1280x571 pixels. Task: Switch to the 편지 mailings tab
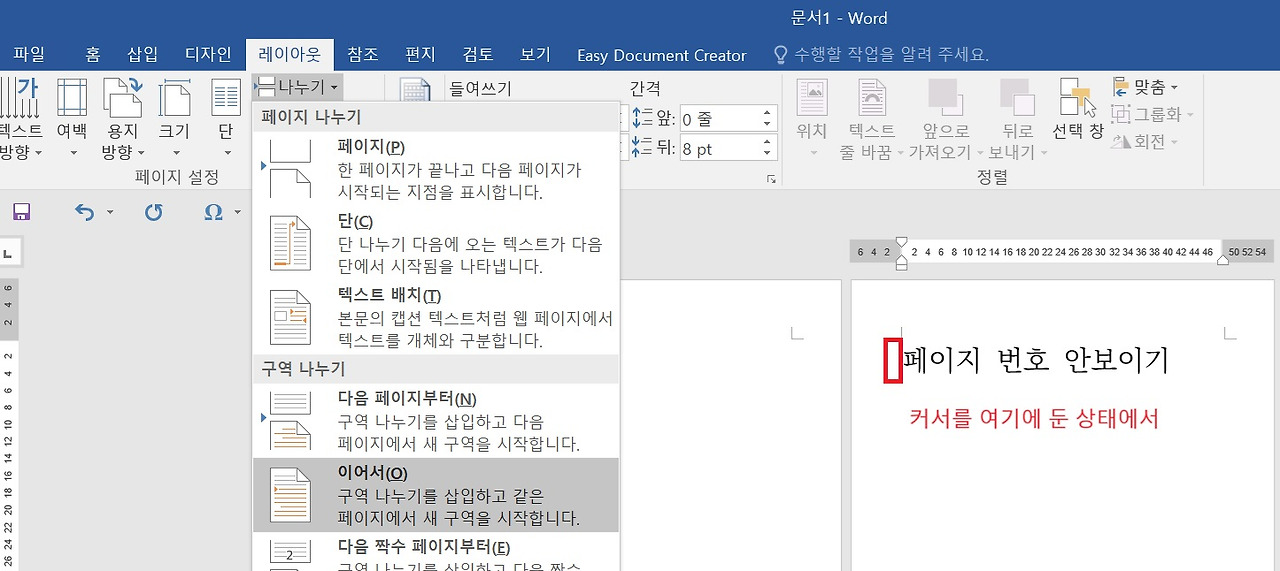pos(420,54)
